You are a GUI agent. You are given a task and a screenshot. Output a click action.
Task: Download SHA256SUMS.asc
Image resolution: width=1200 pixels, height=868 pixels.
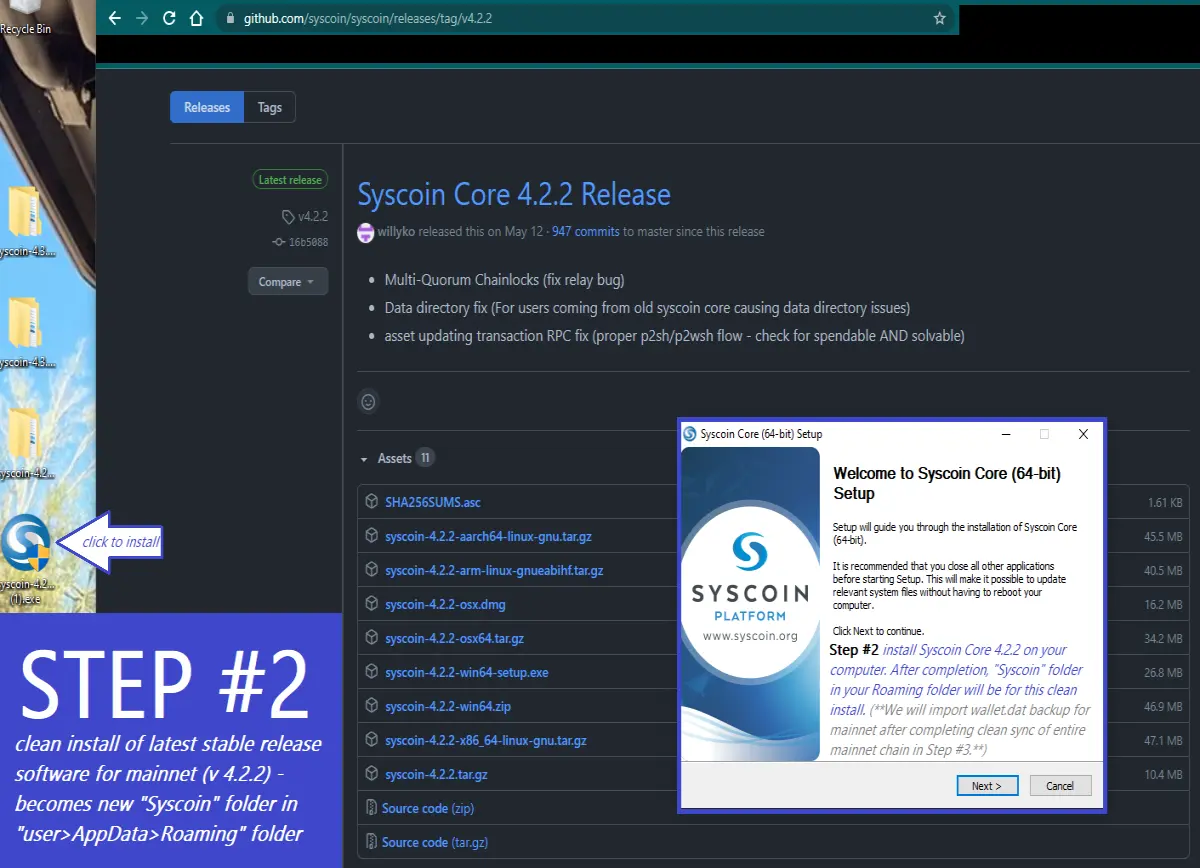click(x=433, y=502)
